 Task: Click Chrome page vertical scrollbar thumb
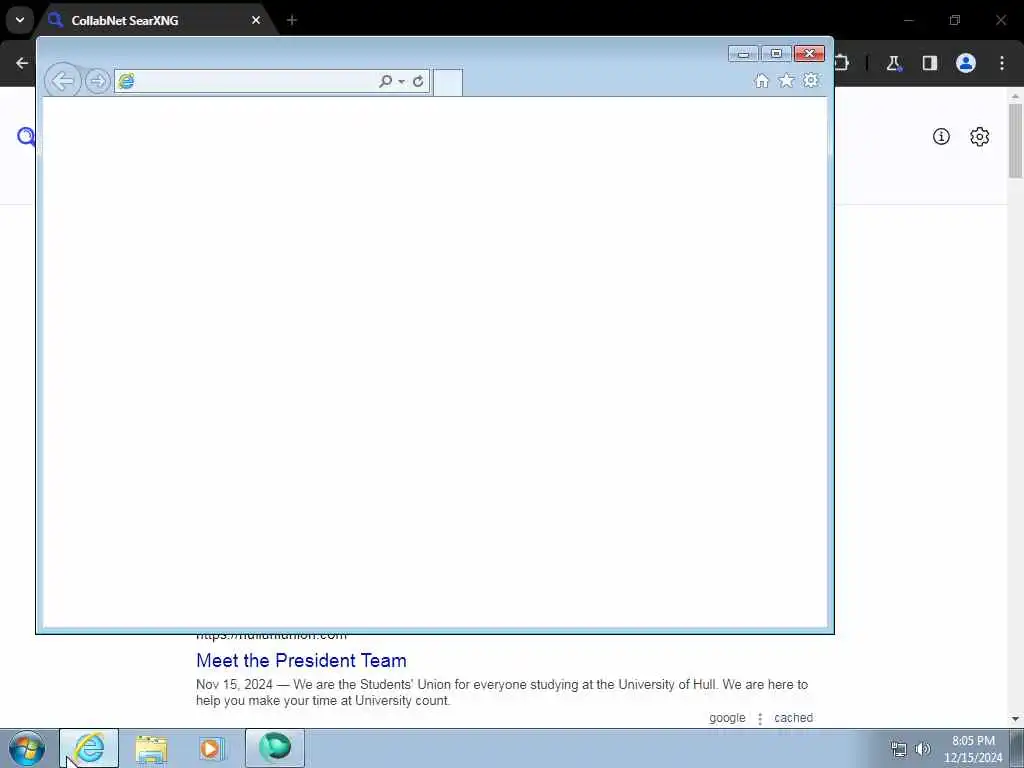(x=1015, y=140)
